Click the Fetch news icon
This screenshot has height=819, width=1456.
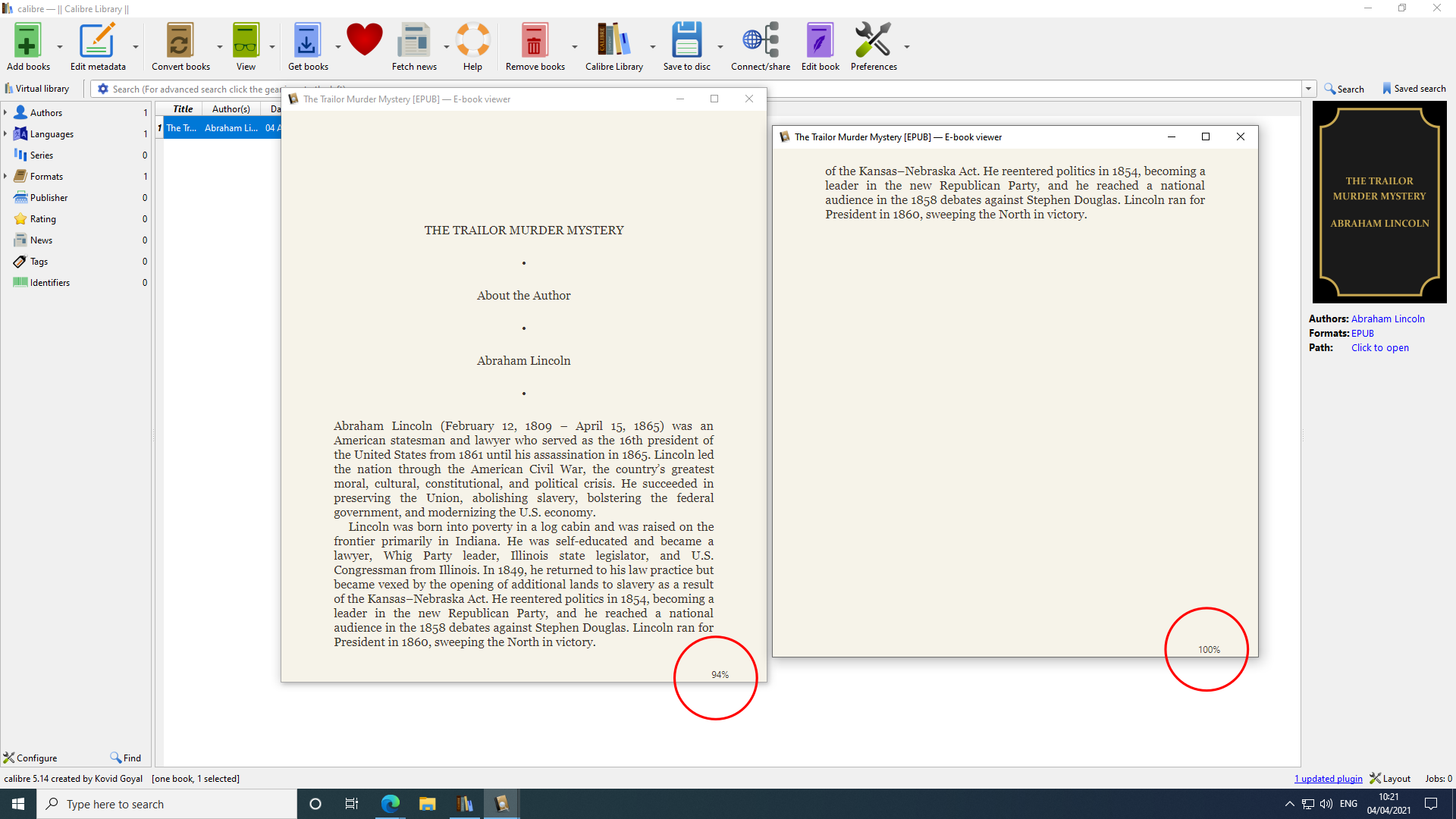coord(413,42)
